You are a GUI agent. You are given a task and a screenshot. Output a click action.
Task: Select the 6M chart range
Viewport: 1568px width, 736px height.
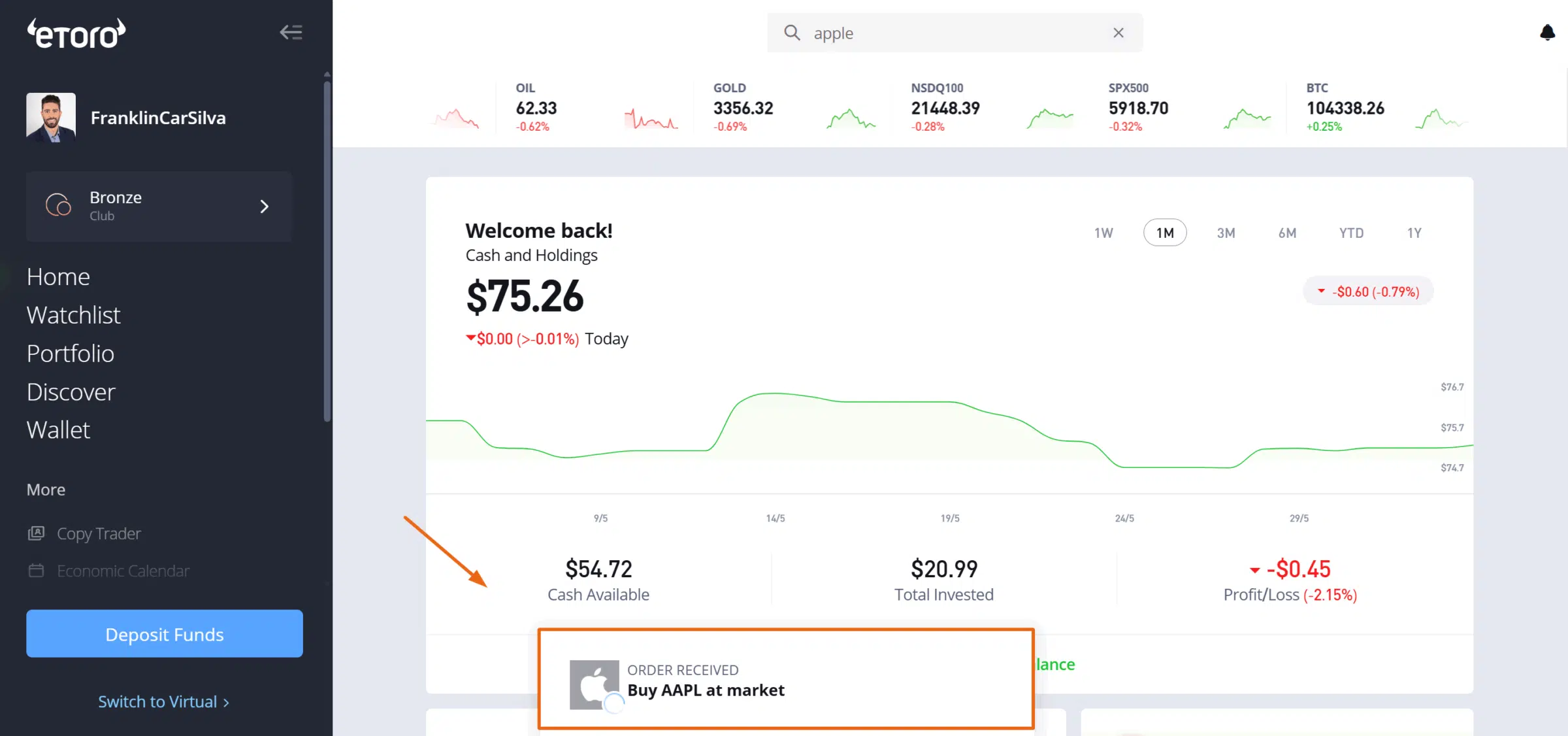tap(1287, 233)
